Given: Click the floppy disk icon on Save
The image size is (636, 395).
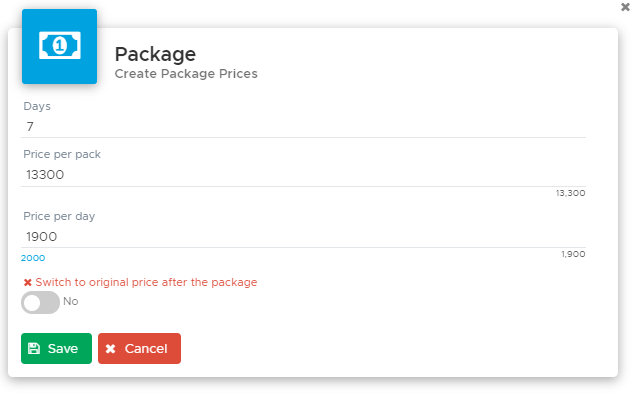Looking at the screenshot, I should point(34,348).
